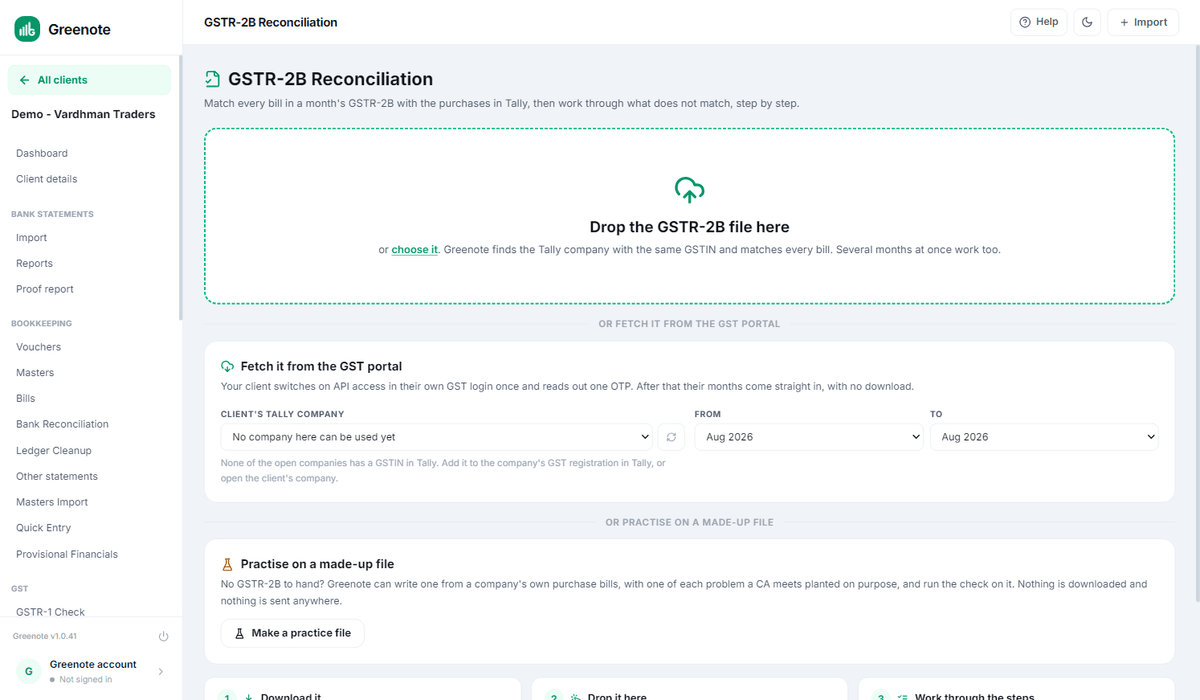
Task: Click 'Greenote v1.0.41' version text
Action: [x=44, y=637]
